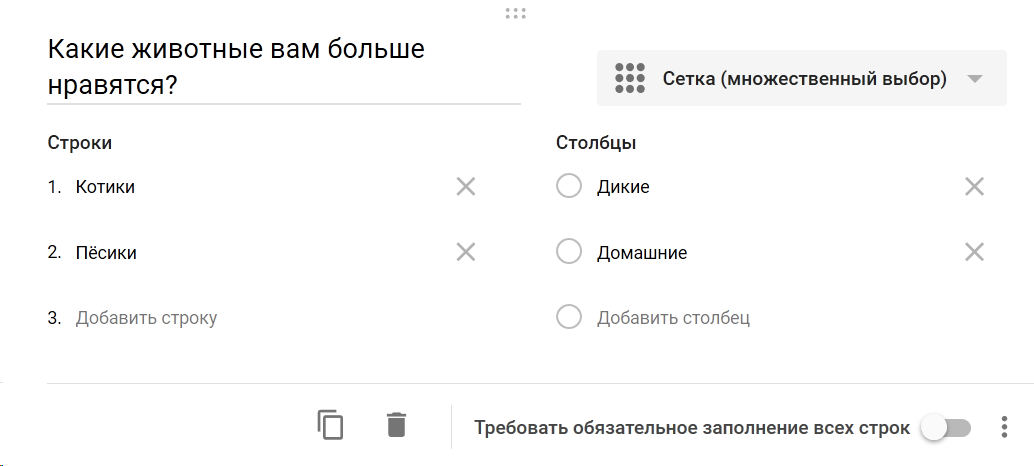Delete the question with the trash icon
This screenshot has height=466, width=1034.
[x=396, y=425]
